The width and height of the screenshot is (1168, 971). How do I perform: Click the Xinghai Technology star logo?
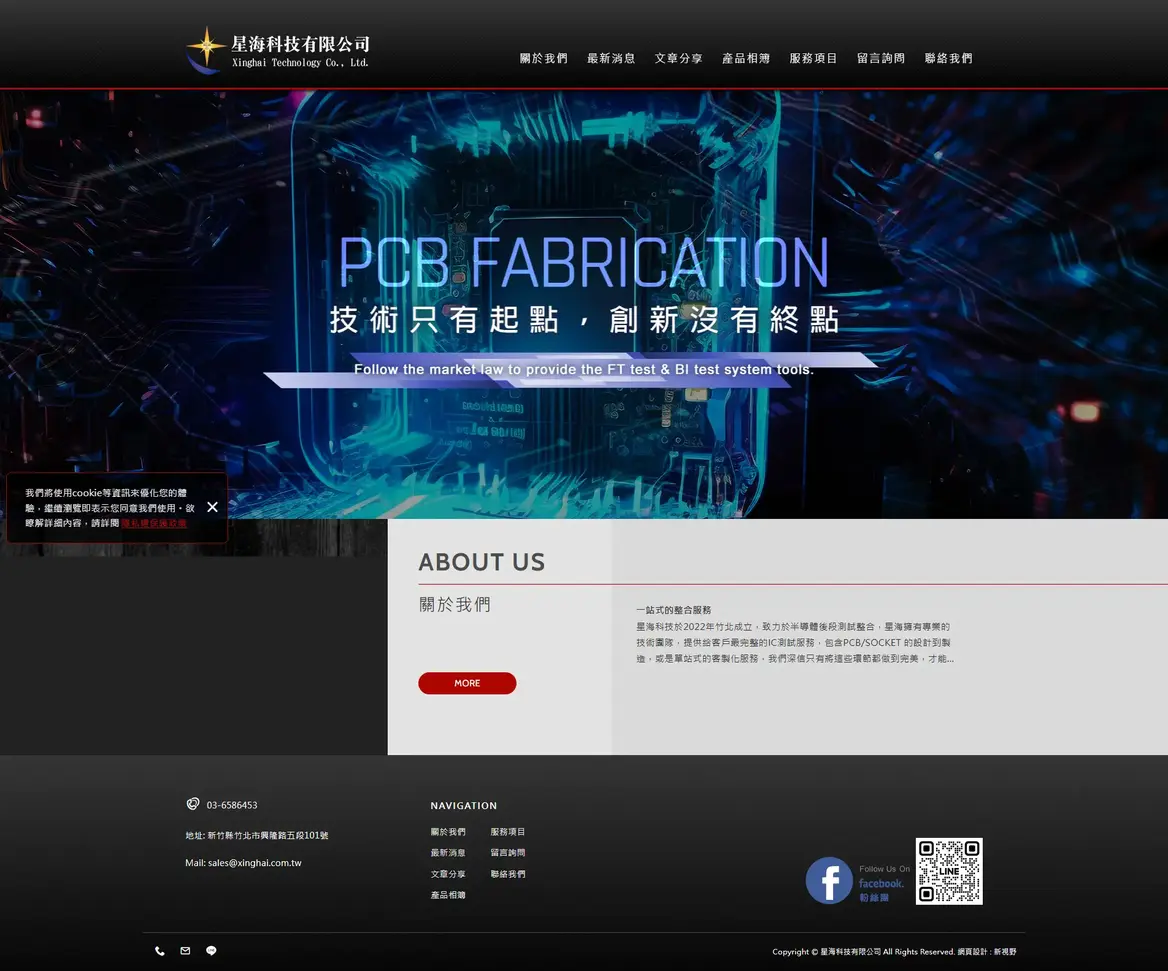[x=278, y=51]
